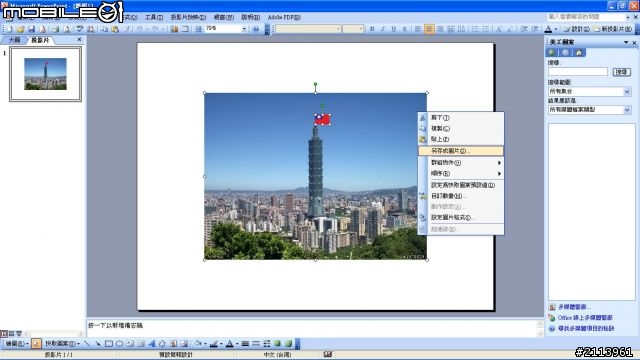Click the Insert WordArt icon
The height and width of the screenshot is (360, 640).
click(152, 344)
